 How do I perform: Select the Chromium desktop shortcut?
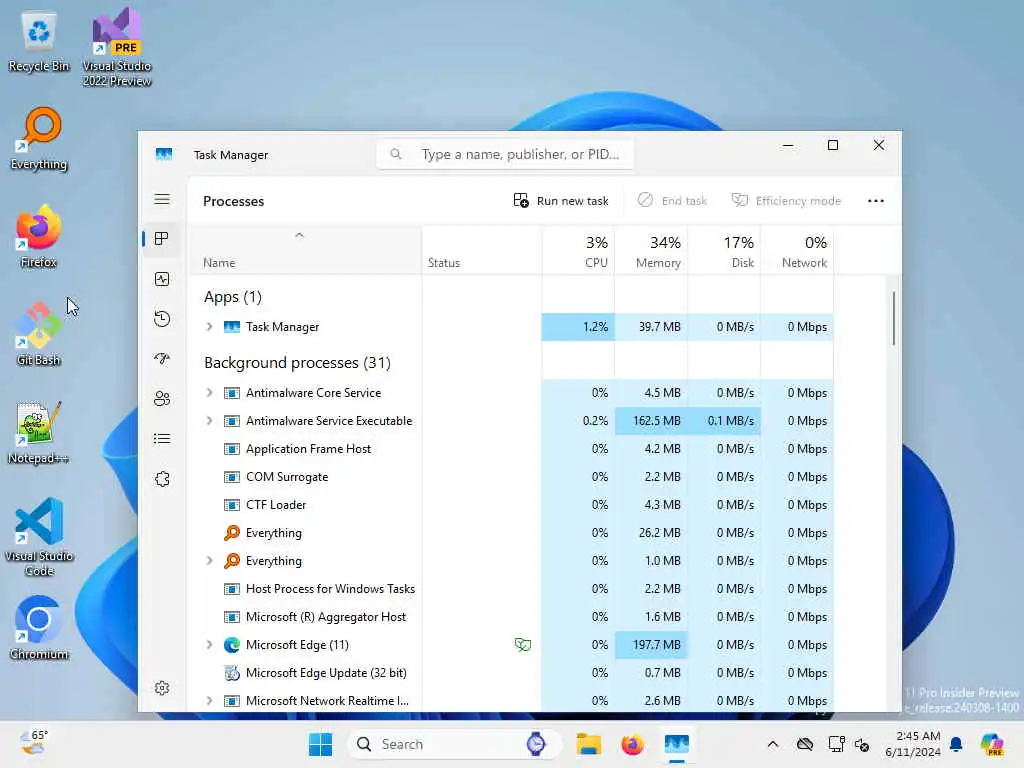(x=39, y=628)
